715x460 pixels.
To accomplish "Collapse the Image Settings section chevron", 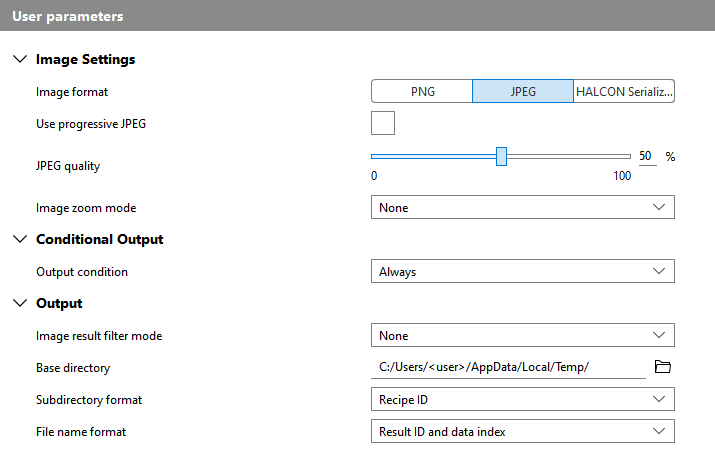I will (x=20, y=59).
